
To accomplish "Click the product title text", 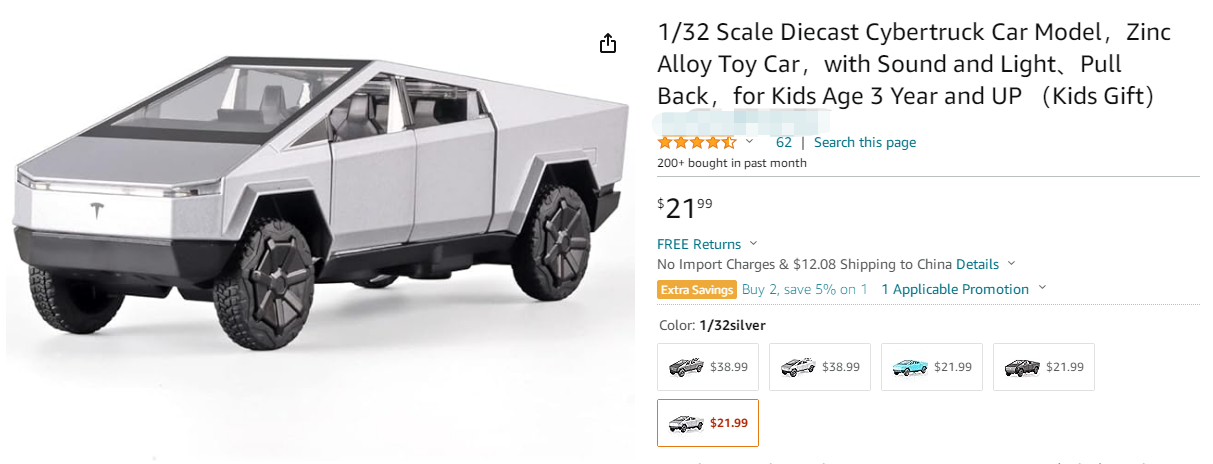I will pos(914,64).
